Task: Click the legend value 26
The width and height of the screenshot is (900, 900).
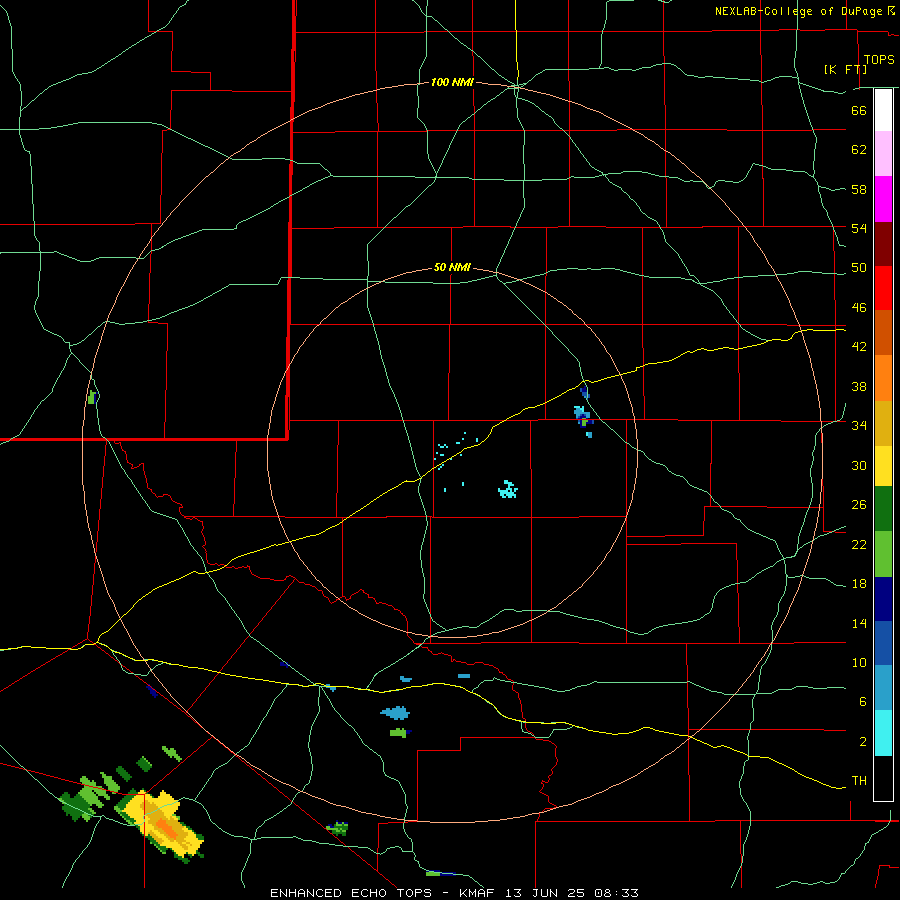Action: [x=859, y=505]
